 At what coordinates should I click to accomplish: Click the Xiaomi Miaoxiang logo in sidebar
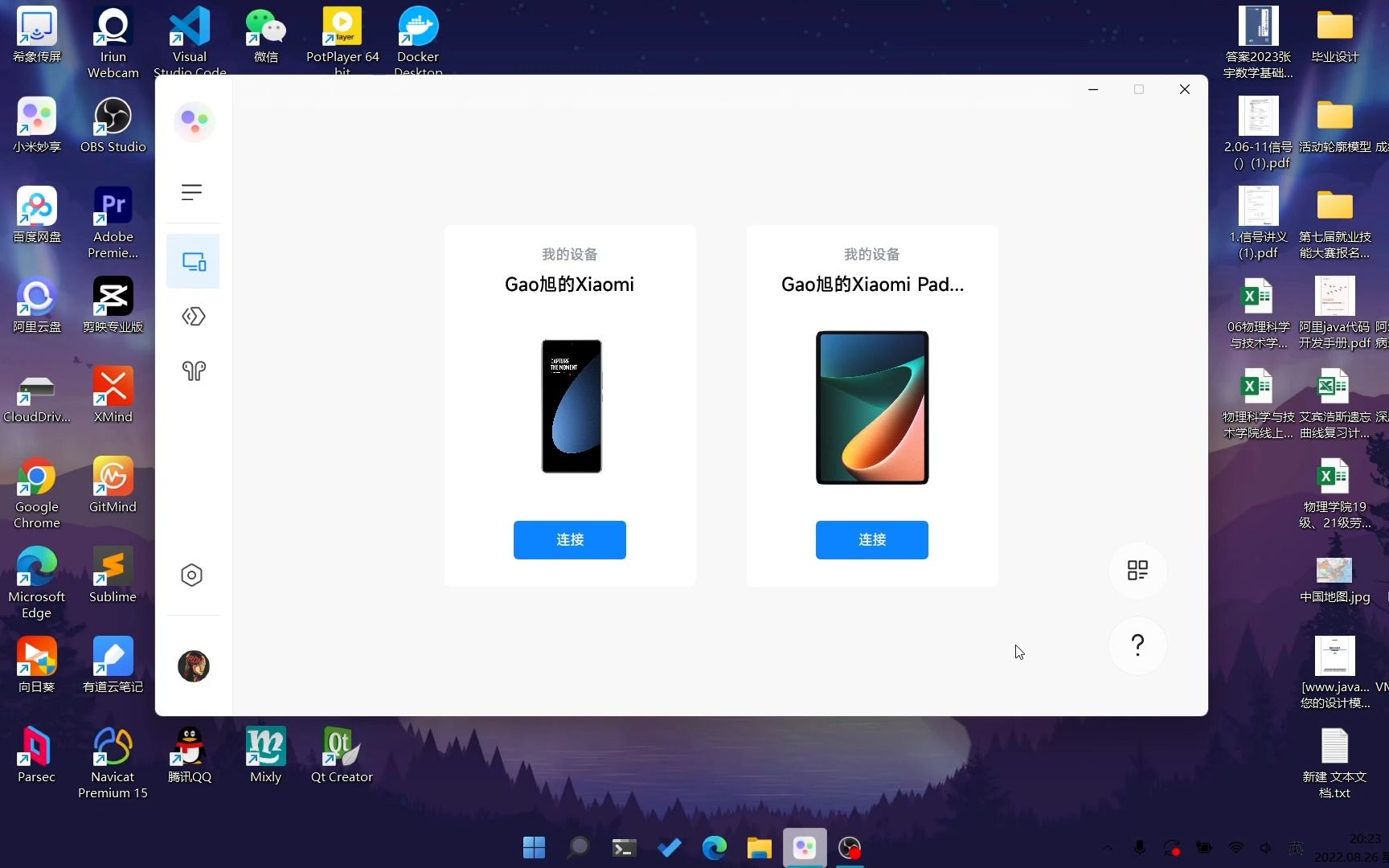(x=194, y=121)
